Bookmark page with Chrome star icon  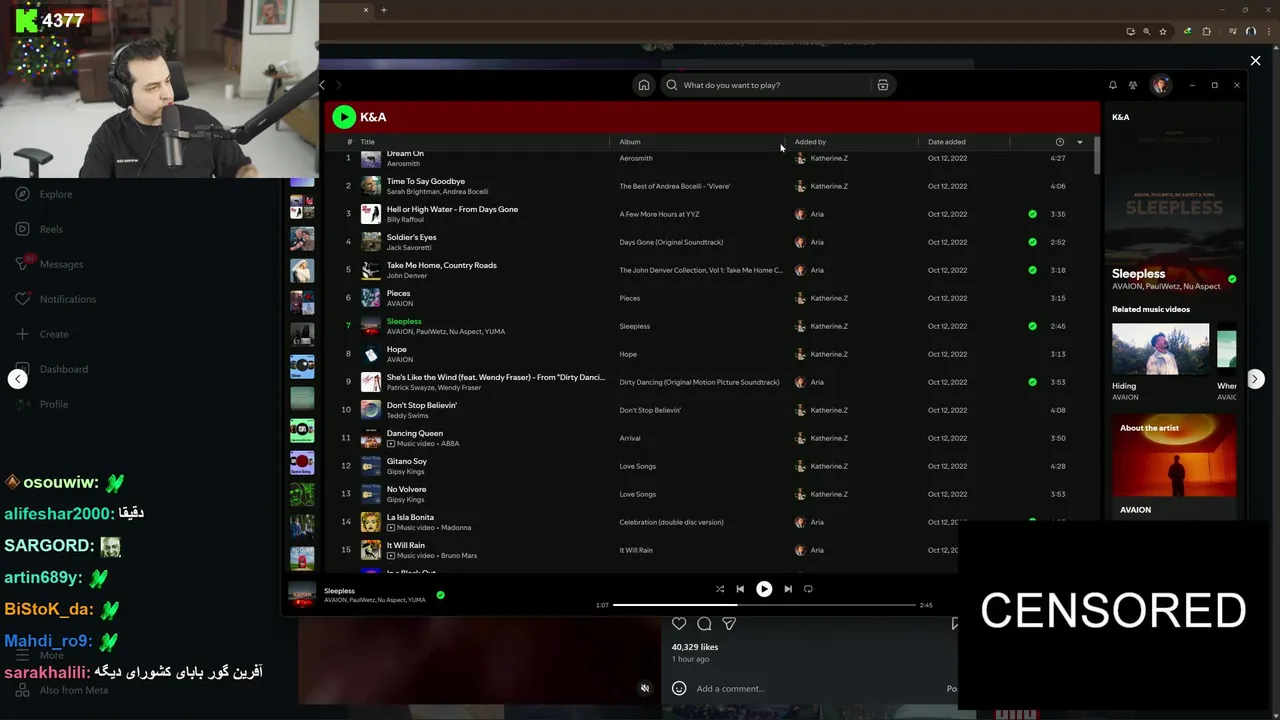(1163, 31)
